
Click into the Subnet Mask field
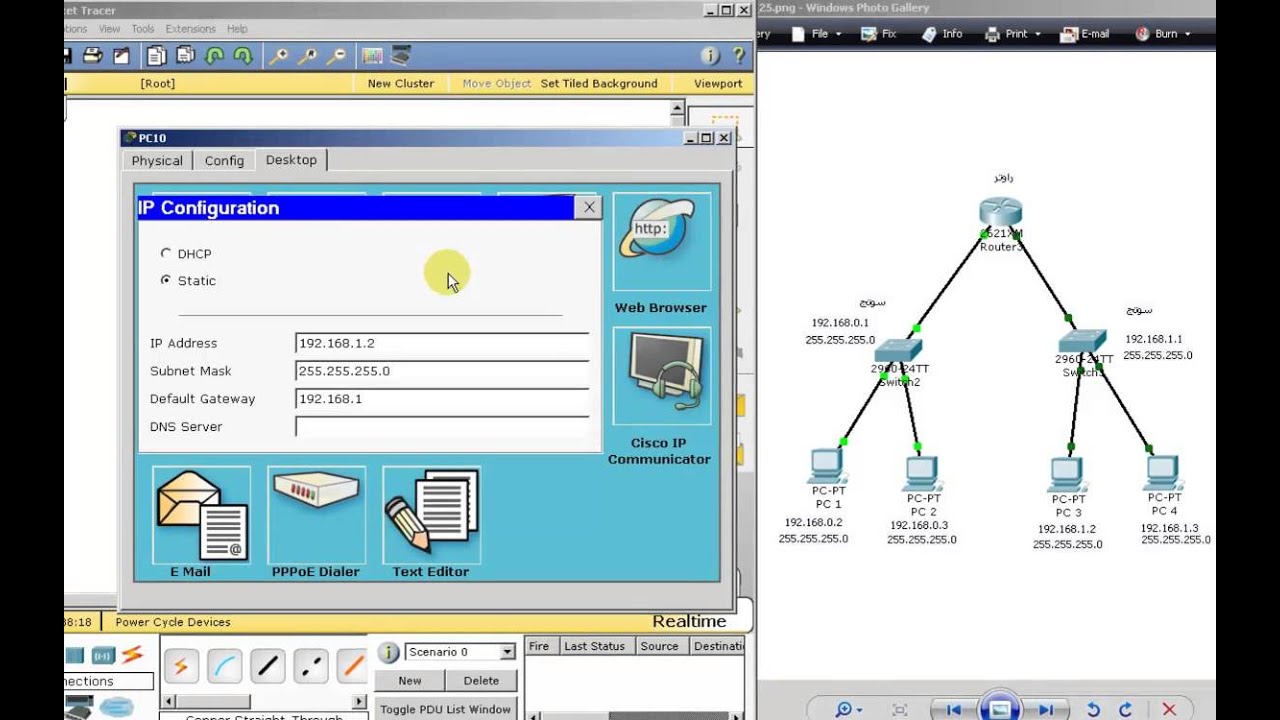click(442, 371)
